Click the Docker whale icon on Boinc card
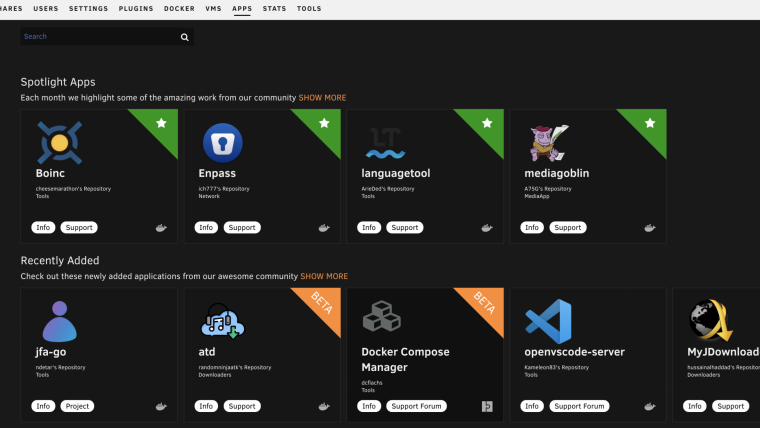Viewport: 760px width, 428px height. (161, 228)
